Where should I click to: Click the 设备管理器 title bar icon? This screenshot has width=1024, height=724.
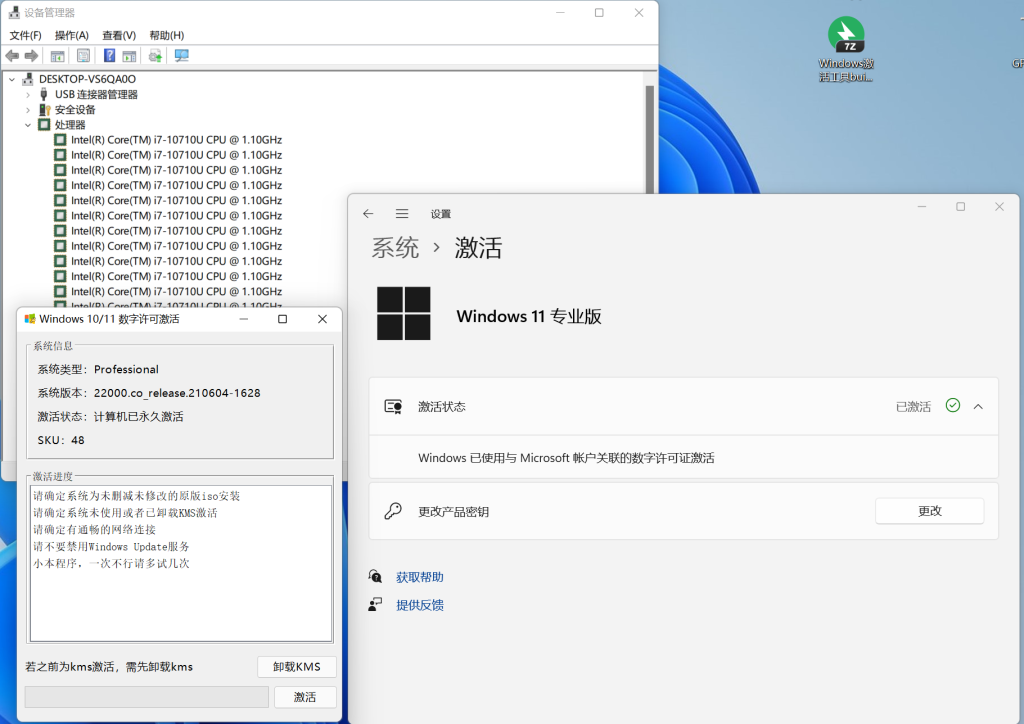(14, 12)
